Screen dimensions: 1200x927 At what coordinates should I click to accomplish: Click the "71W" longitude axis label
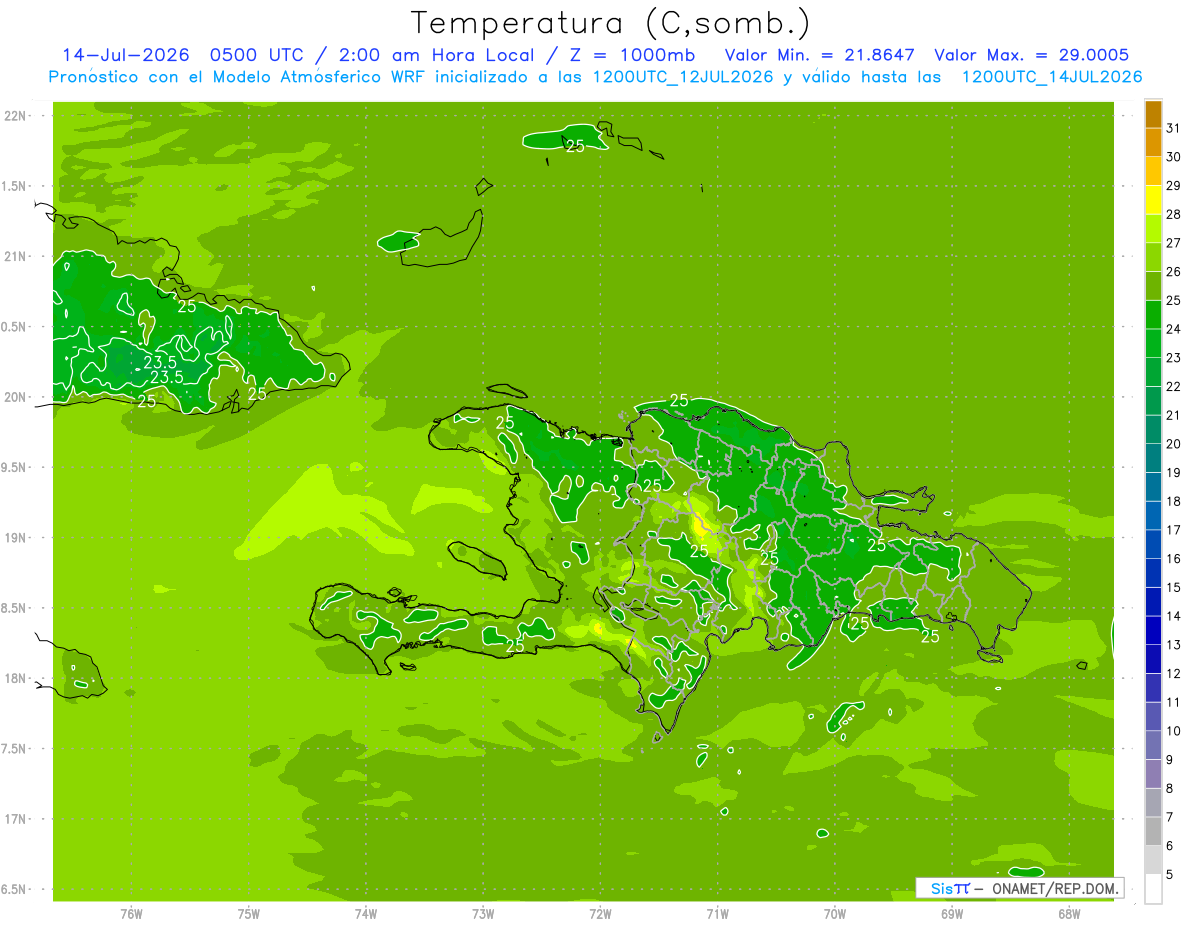click(717, 914)
